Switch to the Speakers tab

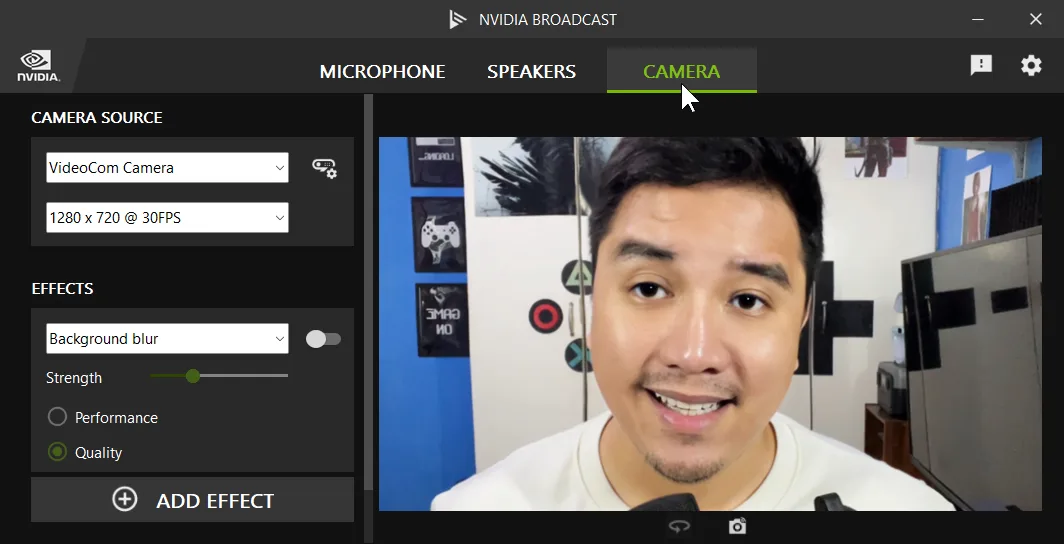pos(531,71)
